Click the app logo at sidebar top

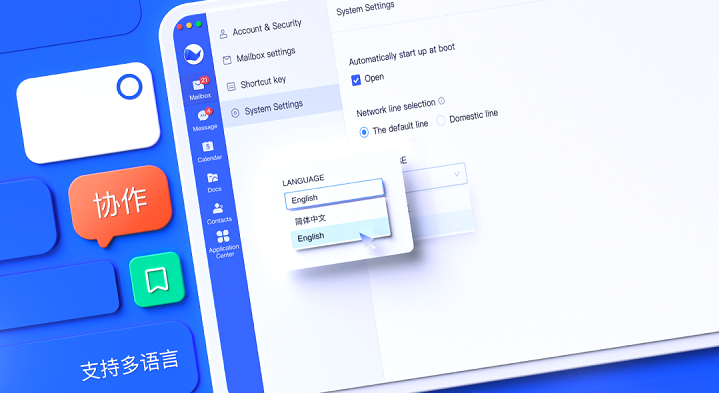pos(194,54)
